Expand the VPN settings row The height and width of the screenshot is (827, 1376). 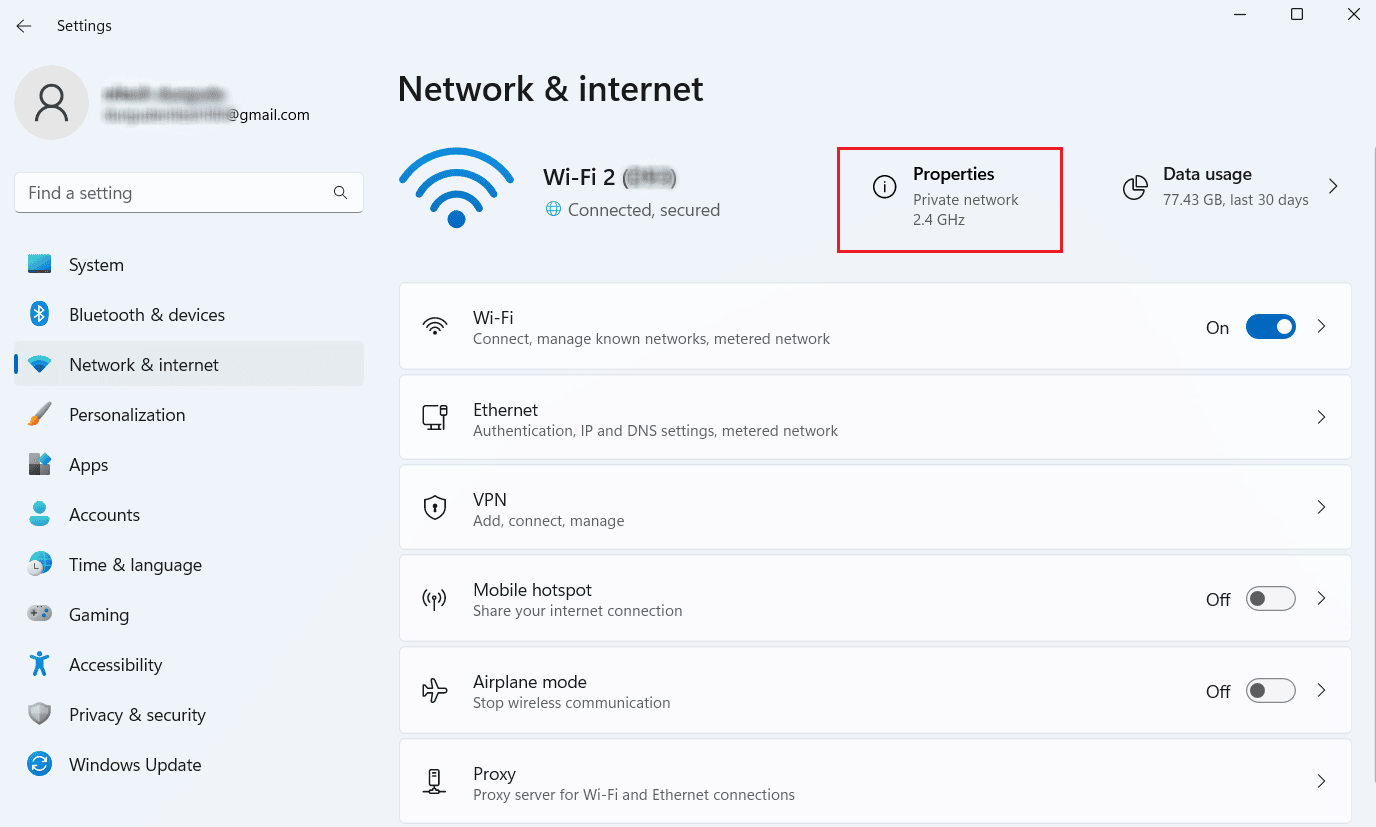pyautogui.click(x=1321, y=507)
